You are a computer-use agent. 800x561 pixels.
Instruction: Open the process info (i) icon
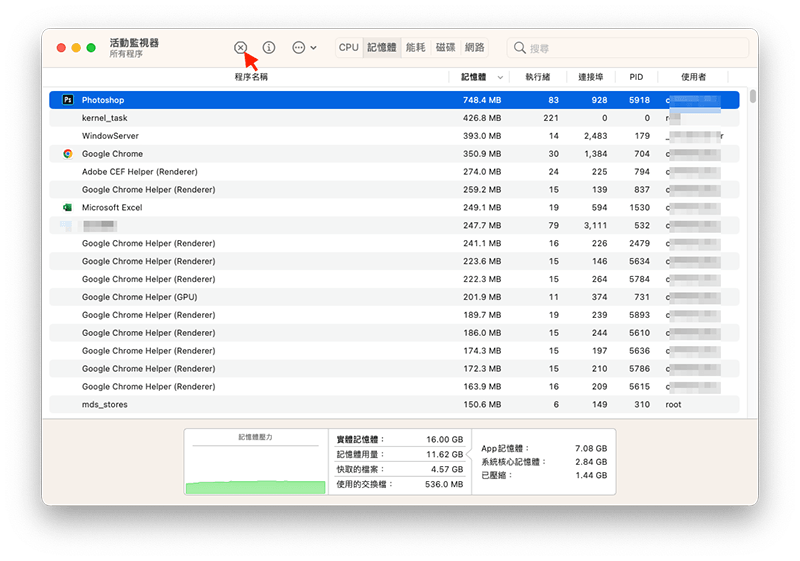[269, 47]
